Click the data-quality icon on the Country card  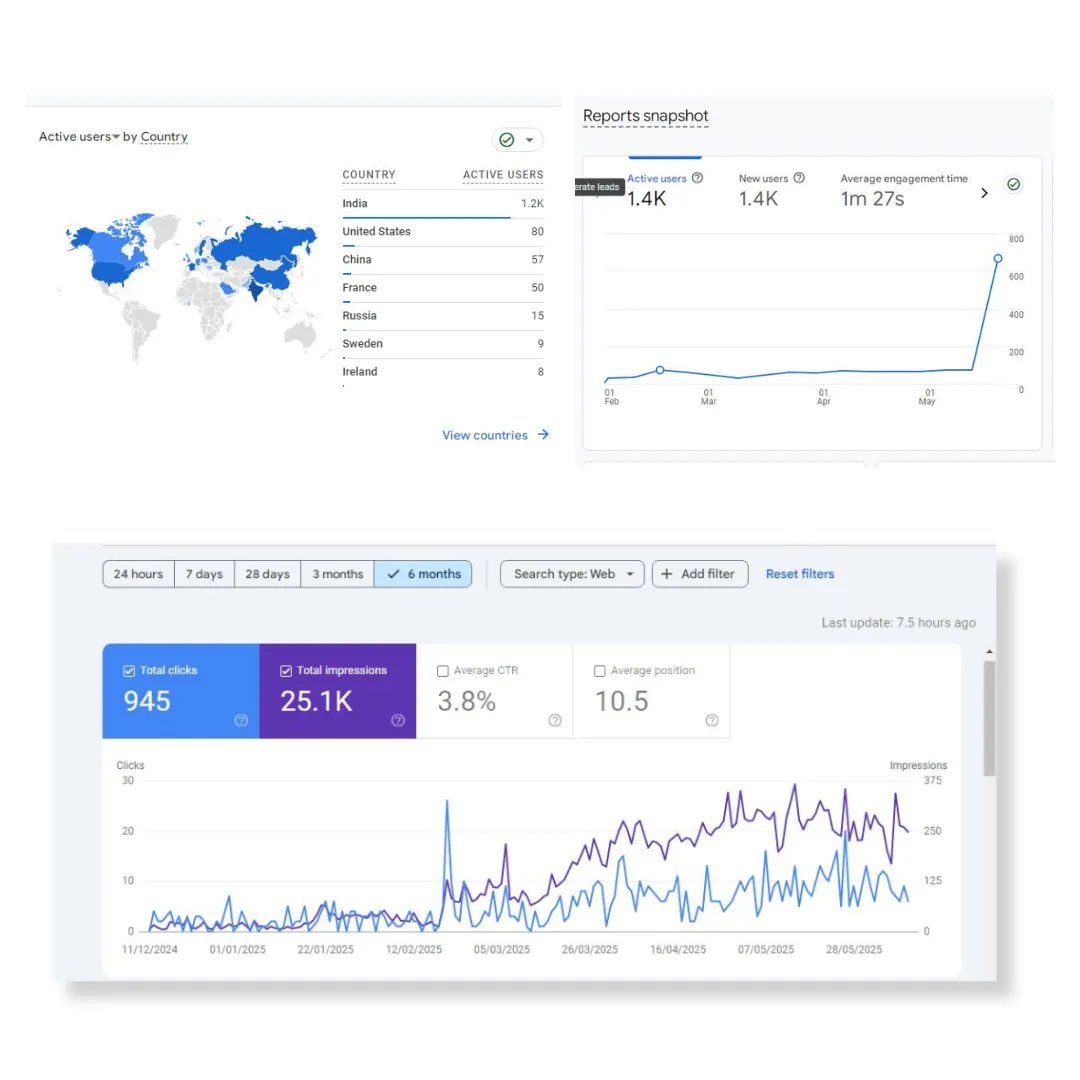pyautogui.click(x=507, y=139)
